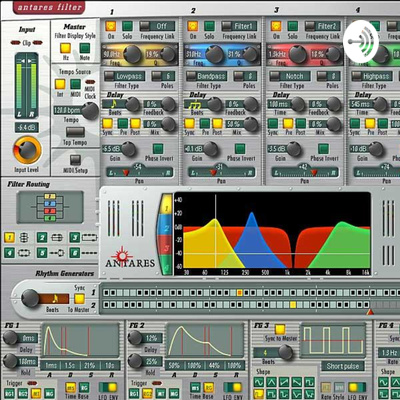The image size is (400, 400).
Task: Enable Phase Invert on Filter 2
Action: point(240,149)
